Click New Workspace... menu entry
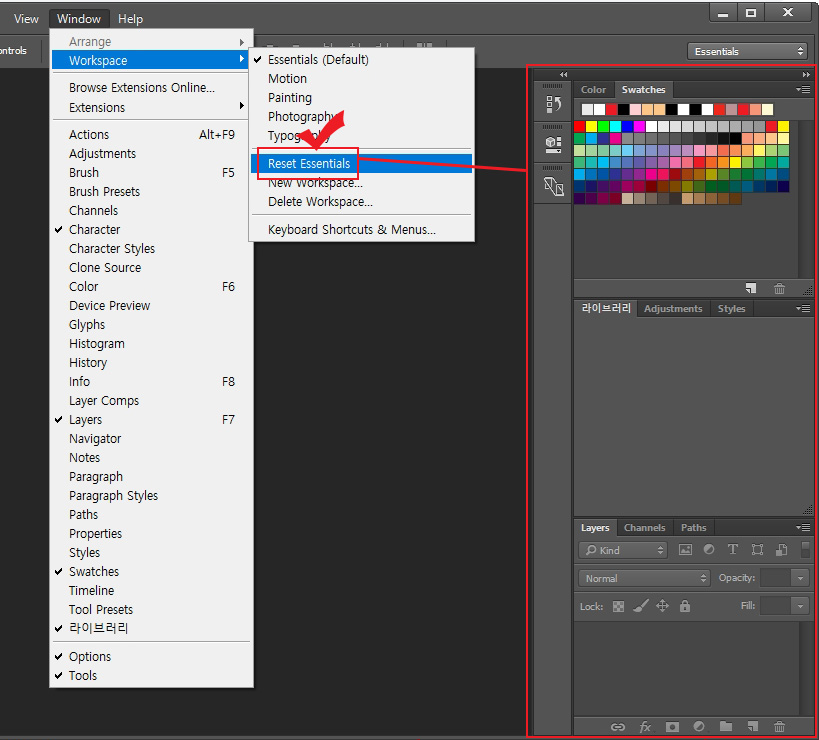Image resolution: width=819 pixels, height=740 pixels. coord(361,183)
